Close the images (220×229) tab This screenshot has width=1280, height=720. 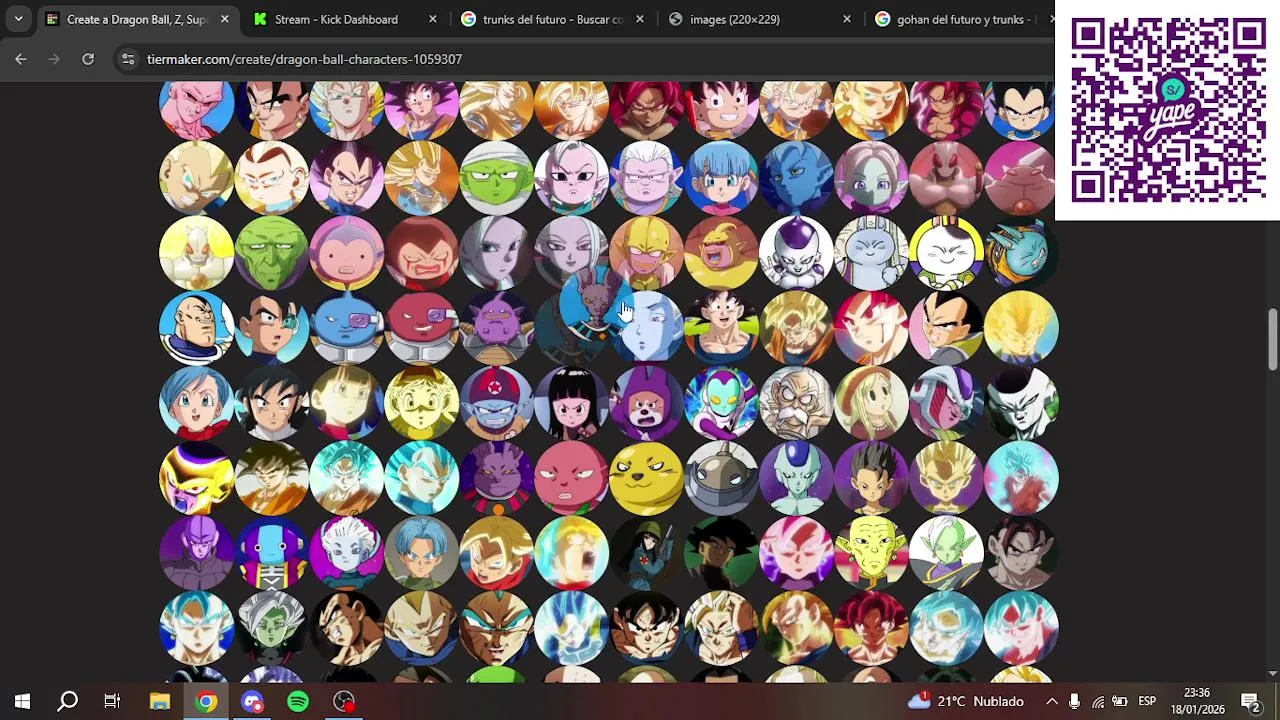point(847,19)
